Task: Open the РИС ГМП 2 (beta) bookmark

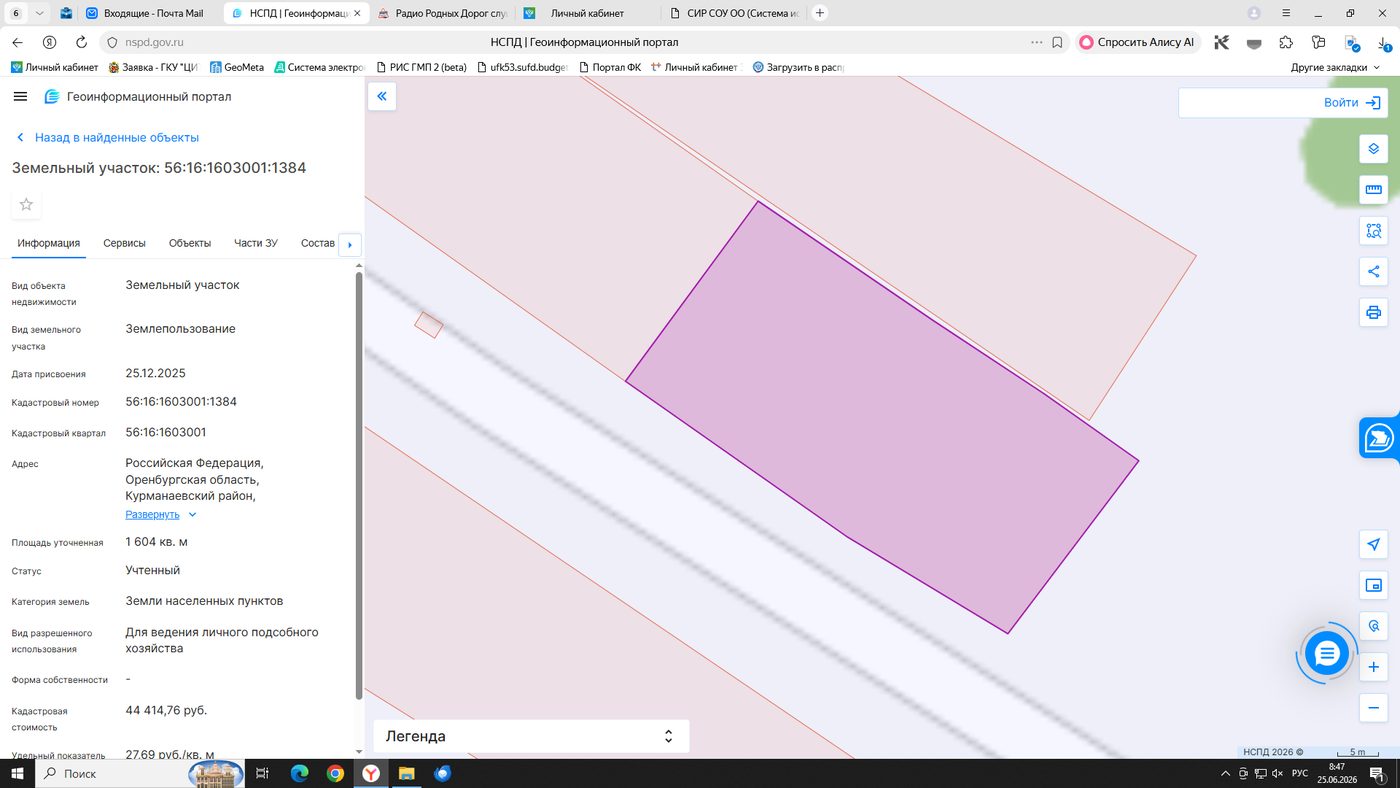Action: click(421, 67)
